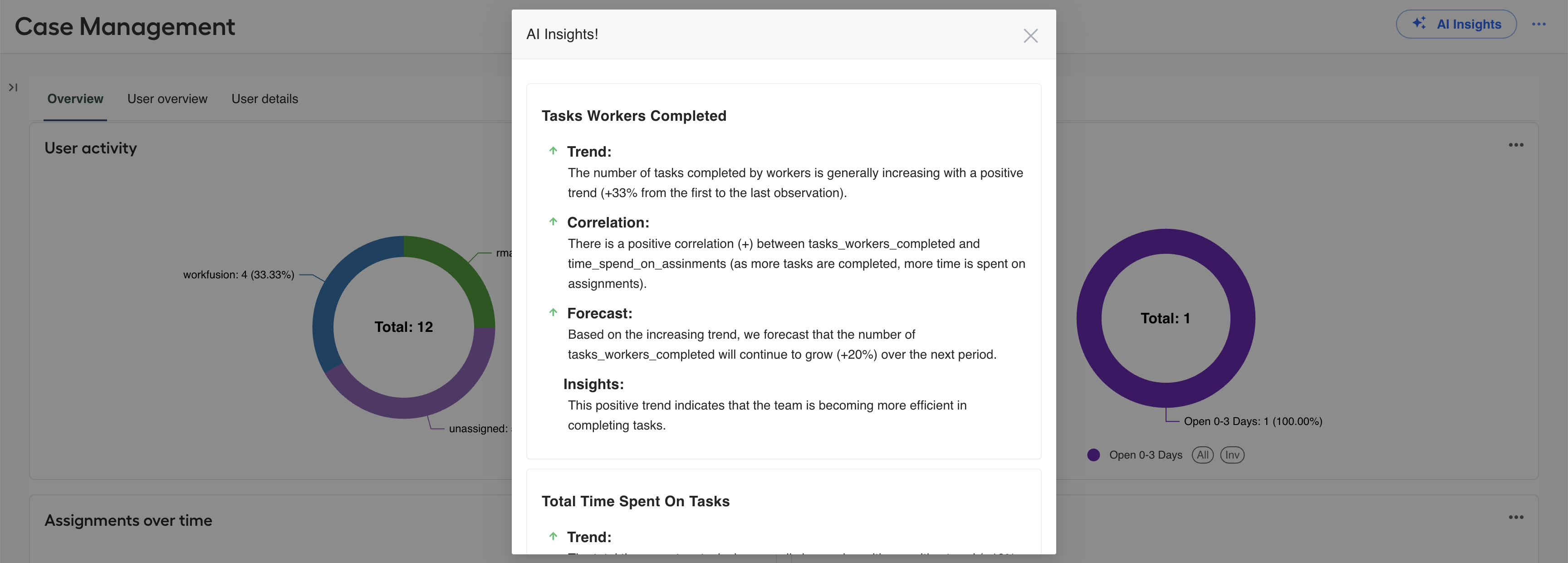
Task: Select the Overview tab
Action: (x=75, y=99)
